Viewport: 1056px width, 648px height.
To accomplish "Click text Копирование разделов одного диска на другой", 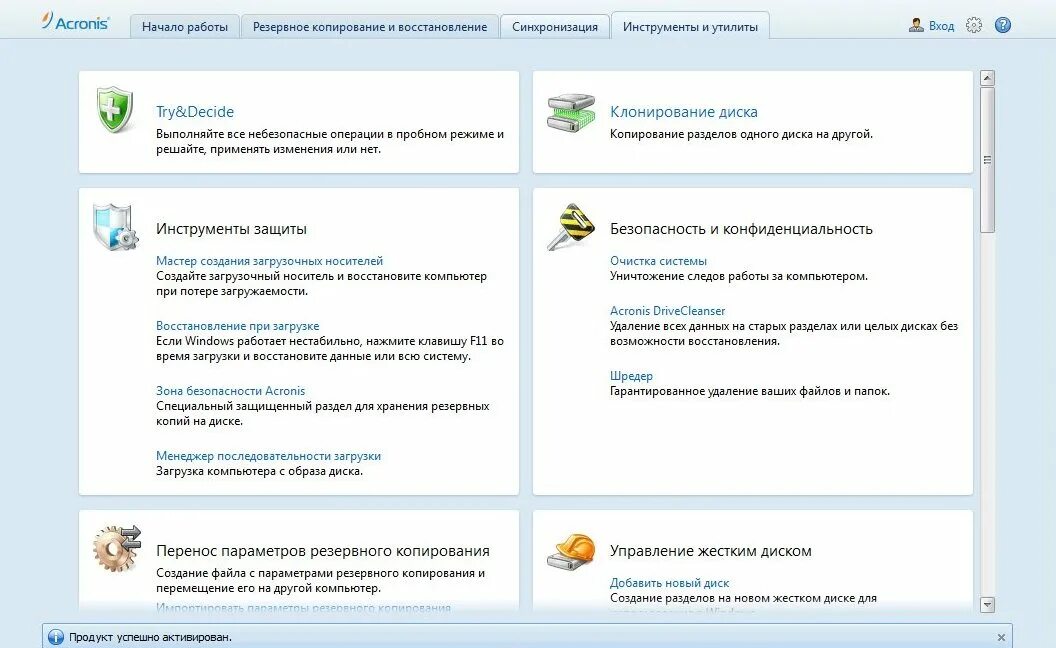I will coord(741,134).
